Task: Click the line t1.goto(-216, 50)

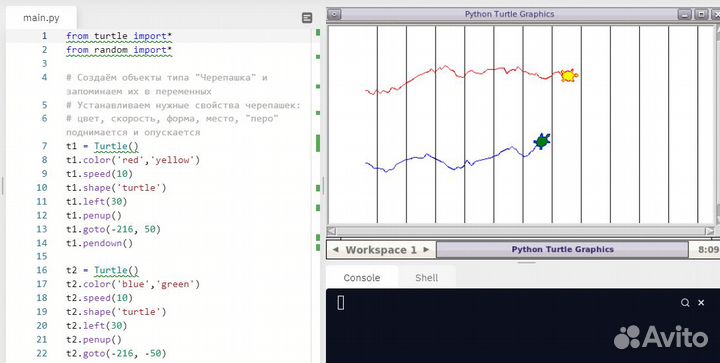Action: click(x=113, y=229)
